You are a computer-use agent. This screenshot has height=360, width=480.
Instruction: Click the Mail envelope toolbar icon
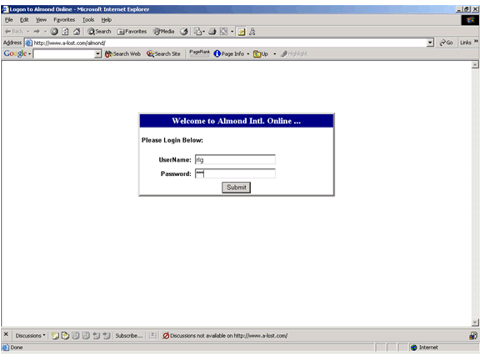click(198, 32)
